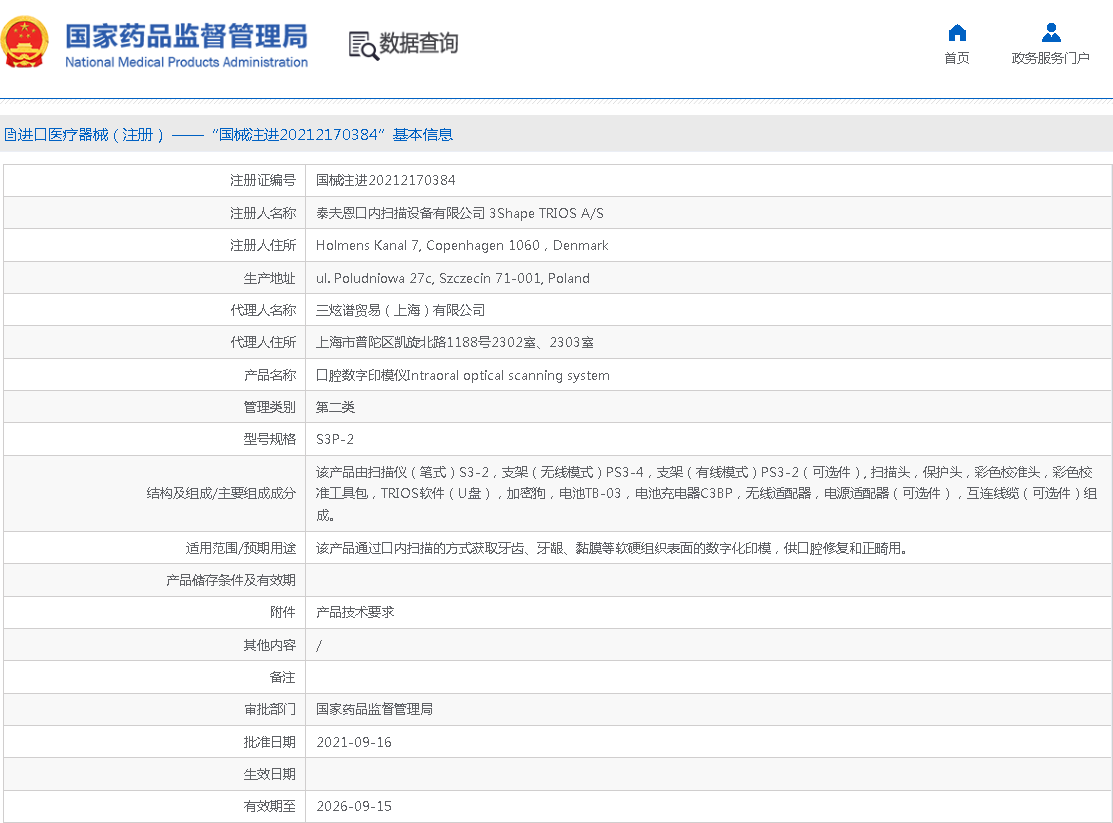
Task: Click the small document icon before 进口医疗器械
Action: pyautogui.click(x=10, y=135)
